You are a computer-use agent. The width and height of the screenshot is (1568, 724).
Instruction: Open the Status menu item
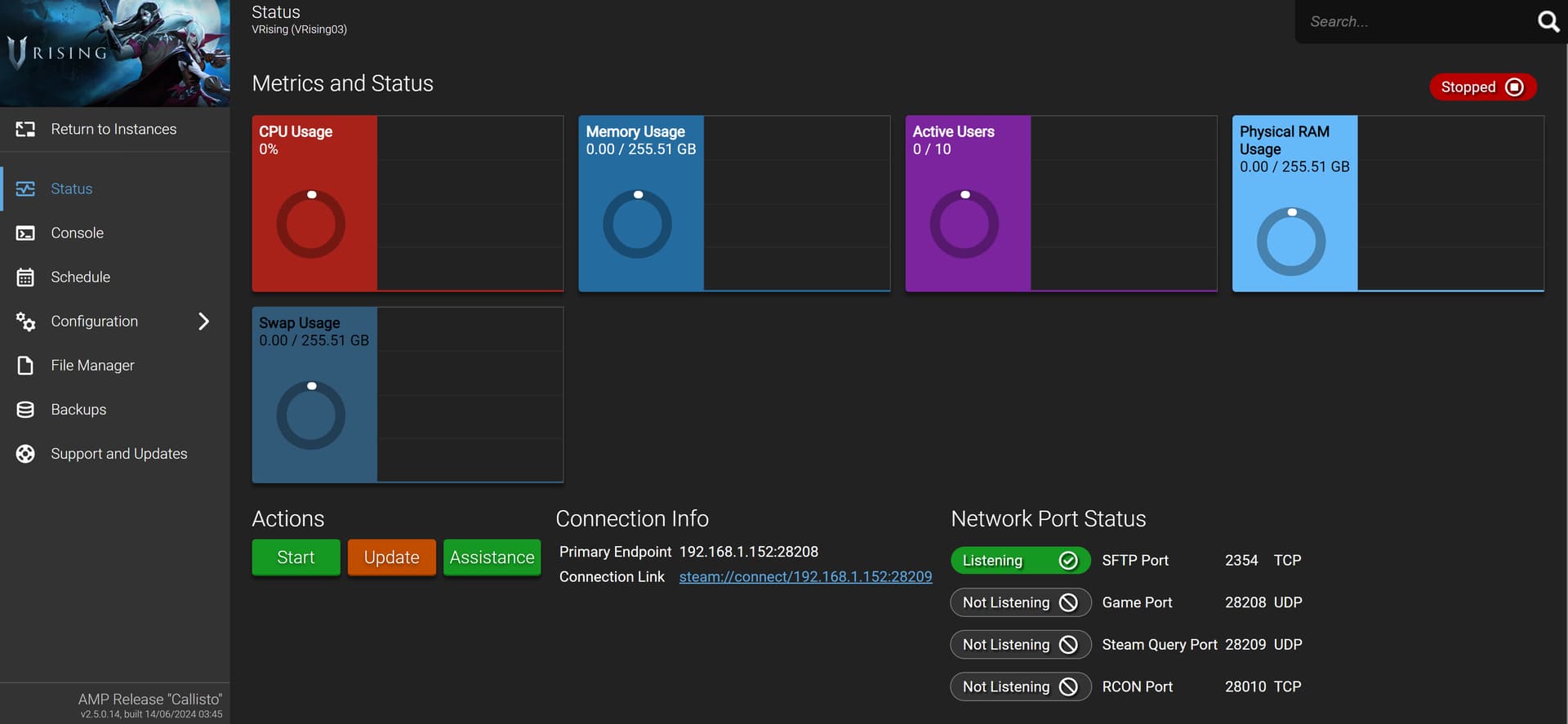72,189
